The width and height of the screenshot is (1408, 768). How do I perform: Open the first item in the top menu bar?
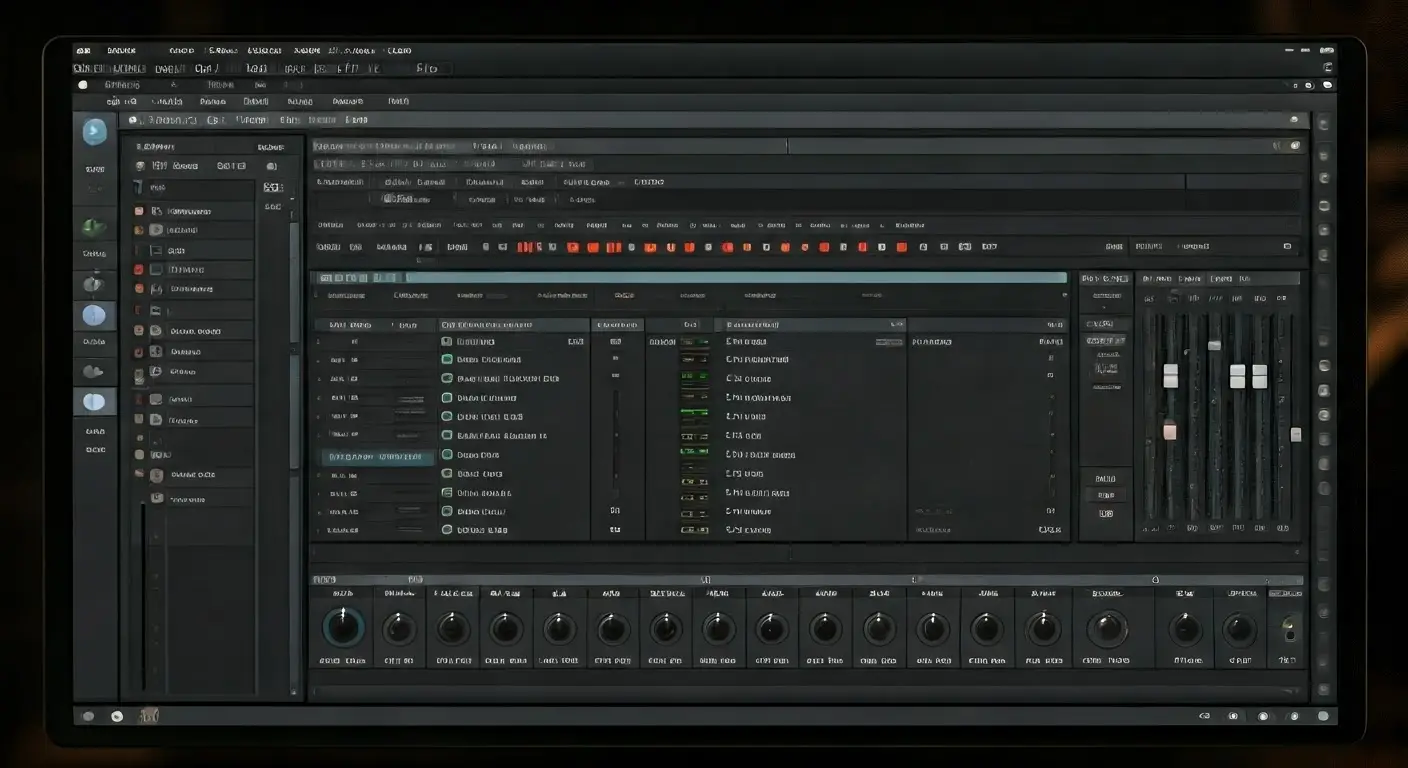82,50
